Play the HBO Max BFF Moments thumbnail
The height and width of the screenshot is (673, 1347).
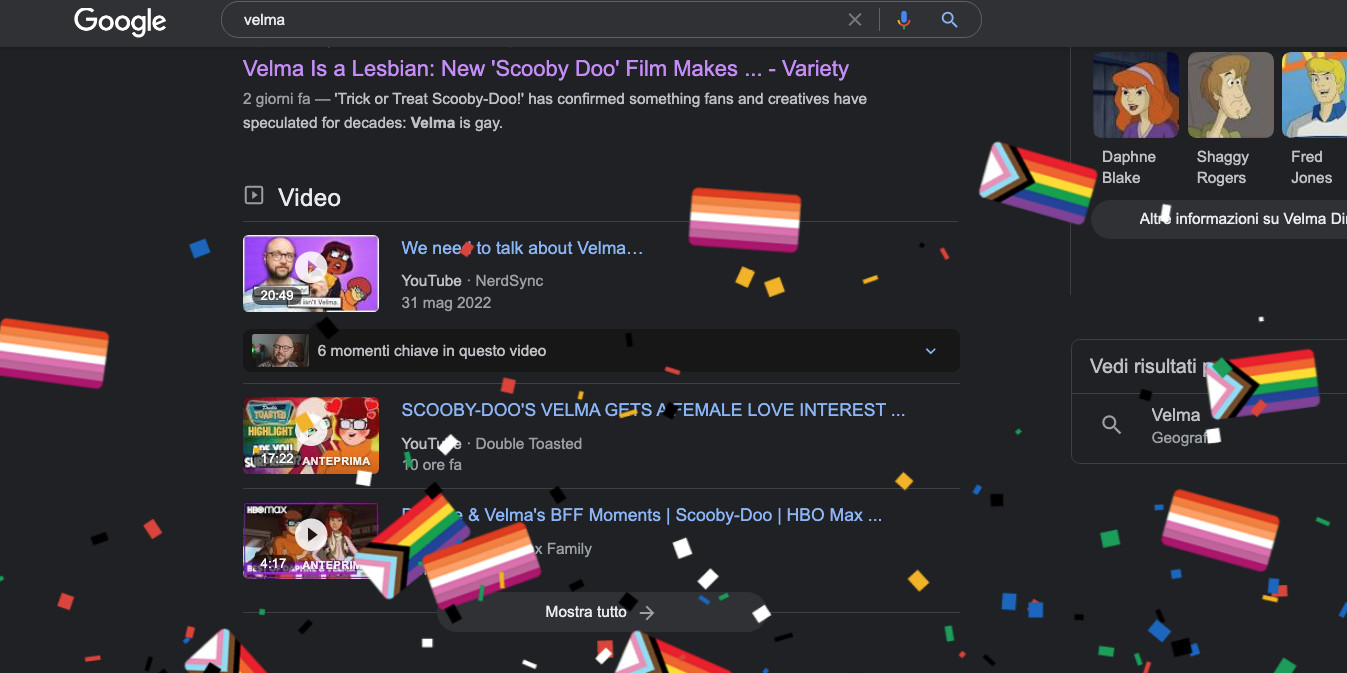click(311, 540)
